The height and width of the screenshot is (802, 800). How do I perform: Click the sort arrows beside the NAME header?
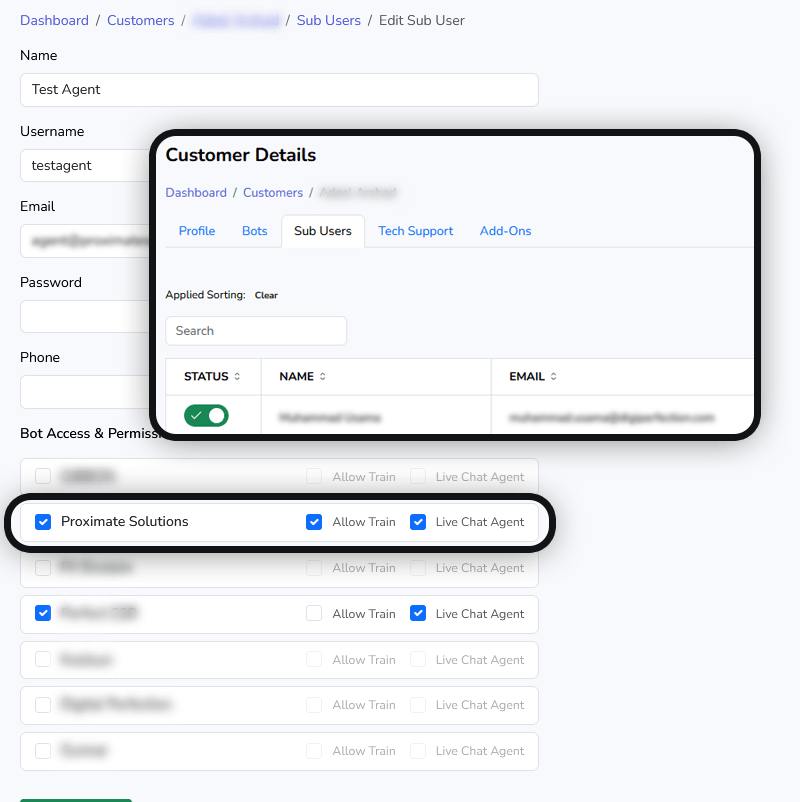coord(323,377)
